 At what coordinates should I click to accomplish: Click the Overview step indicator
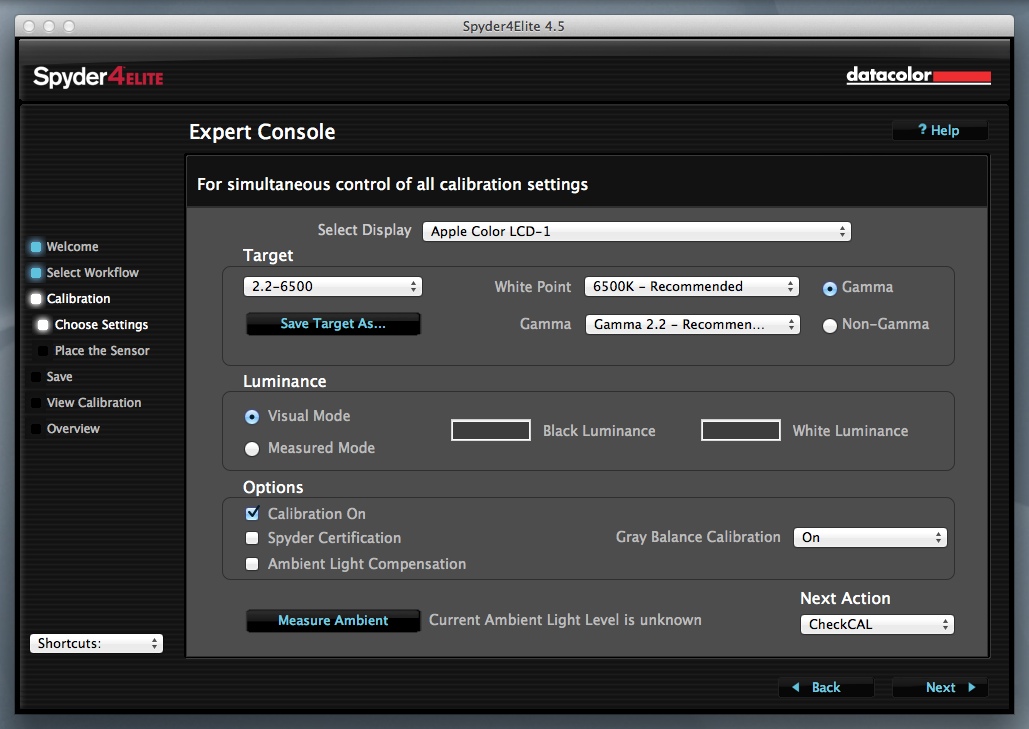click(36, 429)
